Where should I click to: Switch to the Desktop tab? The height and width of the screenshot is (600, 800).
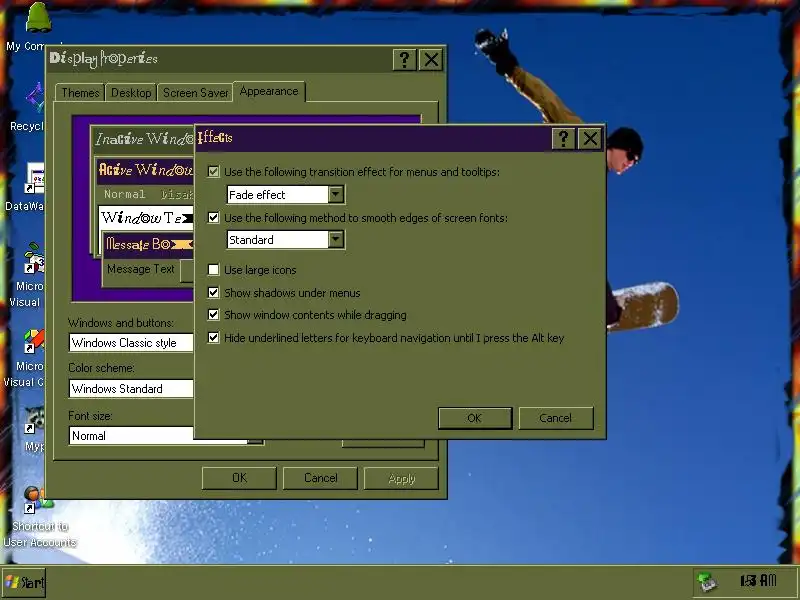(131, 92)
